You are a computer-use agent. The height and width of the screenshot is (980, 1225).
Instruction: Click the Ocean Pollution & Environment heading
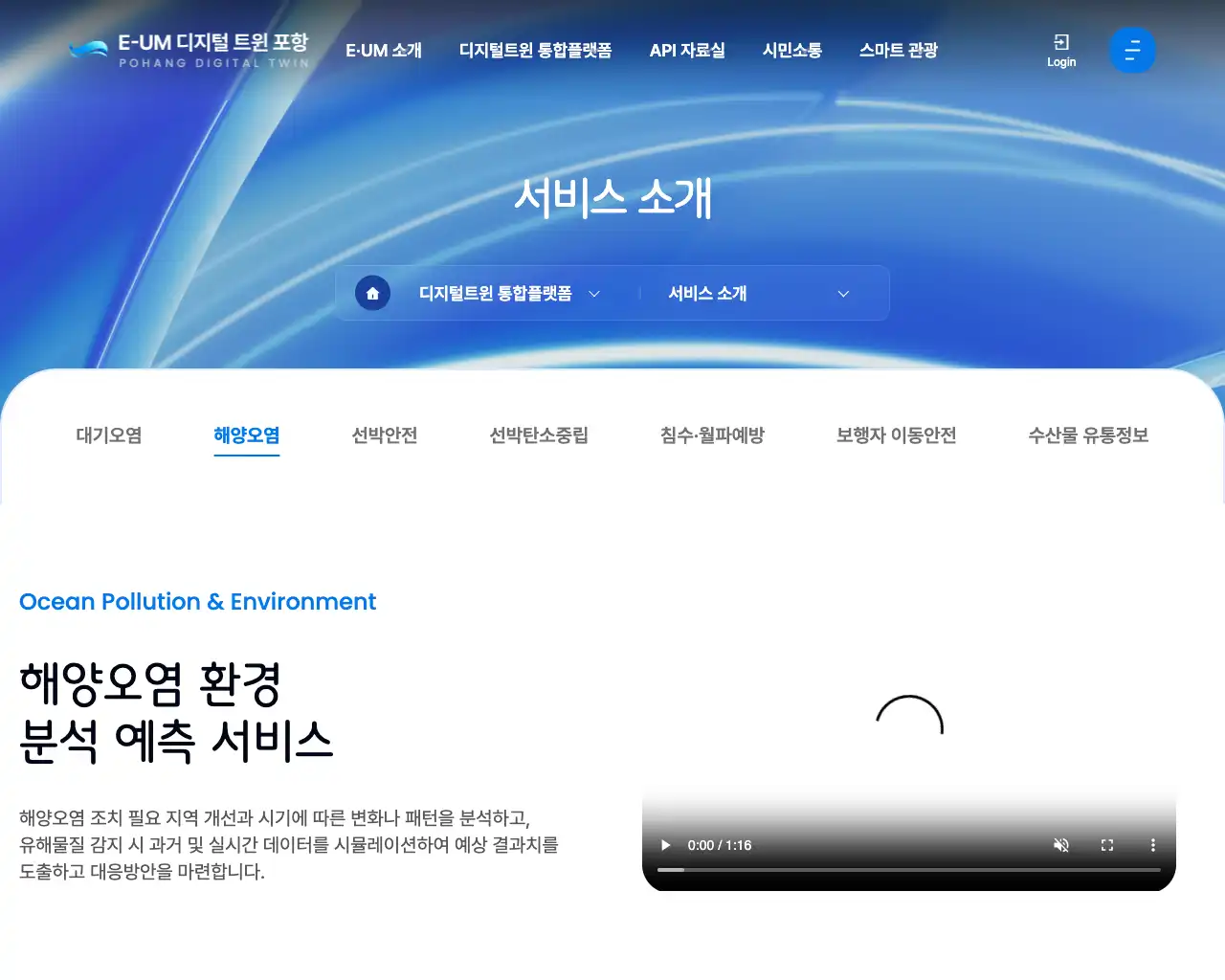(x=197, y=601)
